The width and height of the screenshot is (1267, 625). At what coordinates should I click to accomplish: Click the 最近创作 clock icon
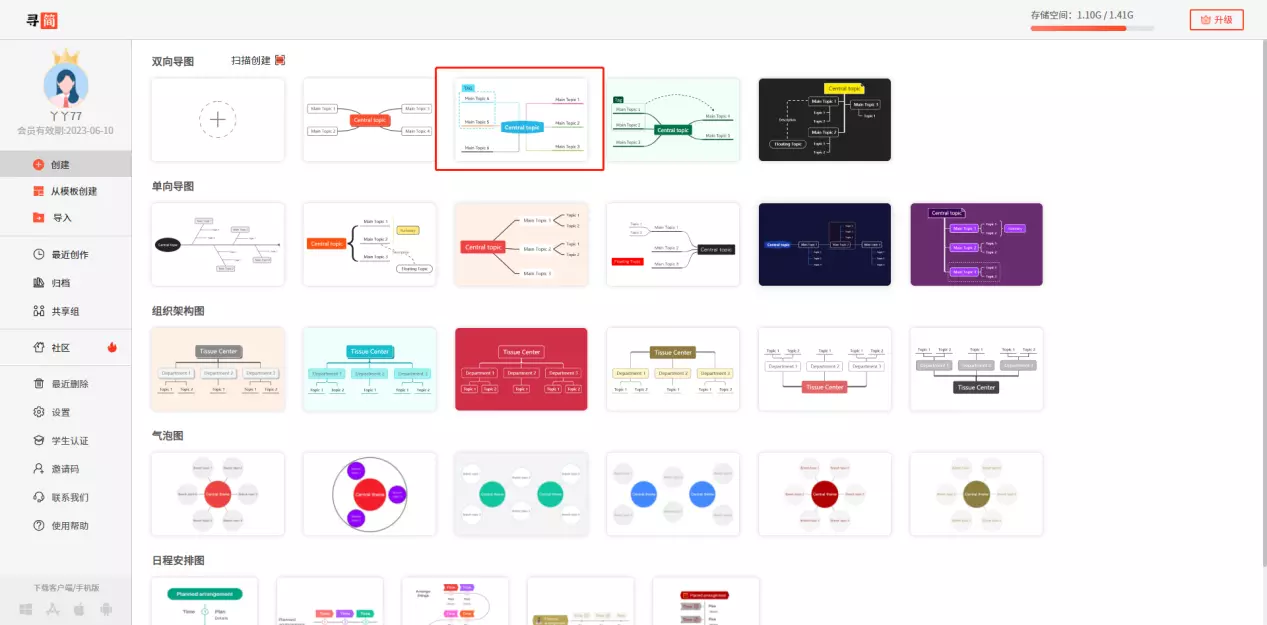39,255
